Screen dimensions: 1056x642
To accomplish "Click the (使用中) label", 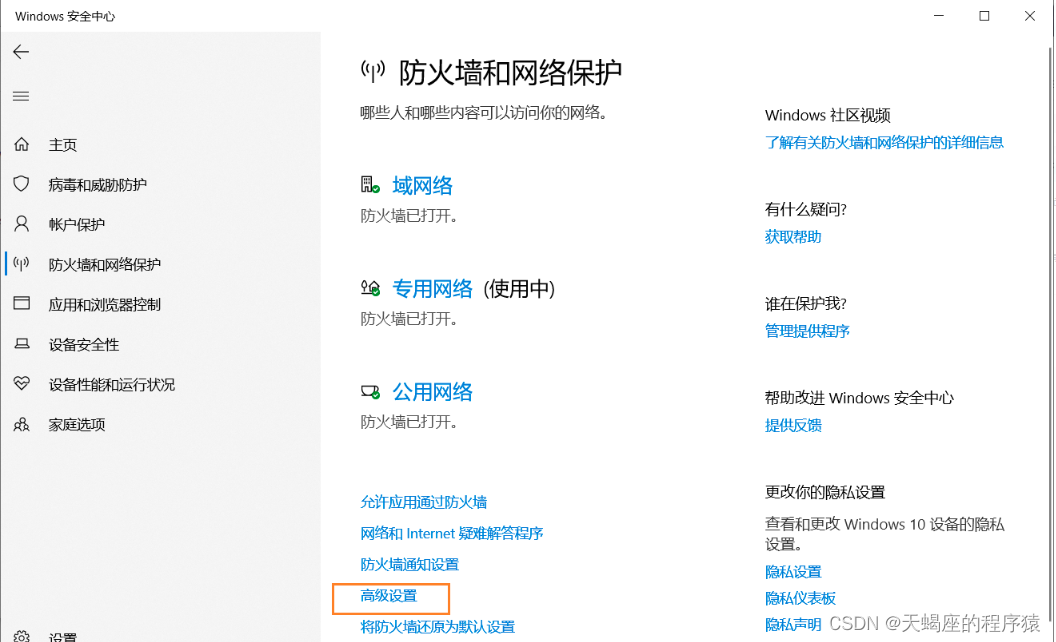I will click(519, 288).
